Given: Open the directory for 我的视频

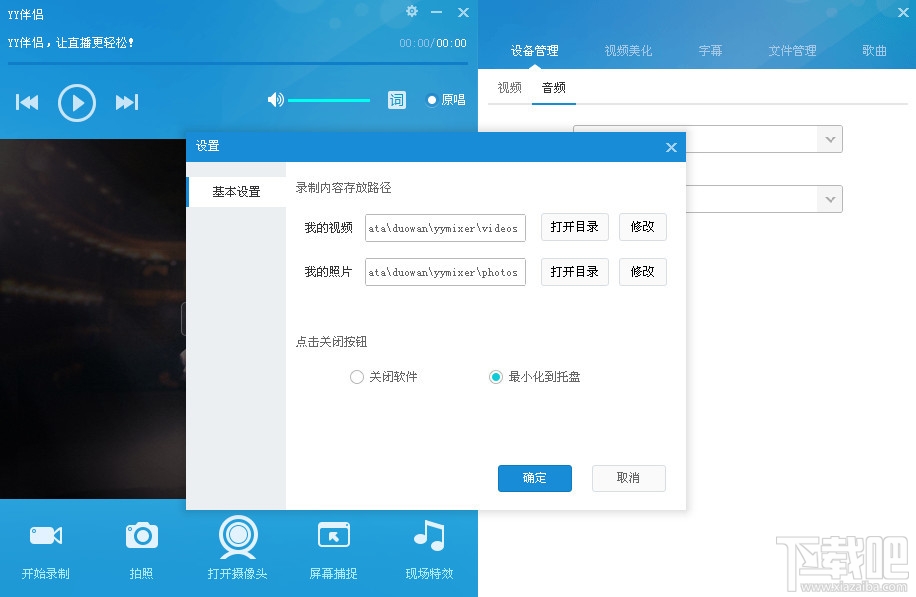Looking at the screenshot, I should [575, 227].
